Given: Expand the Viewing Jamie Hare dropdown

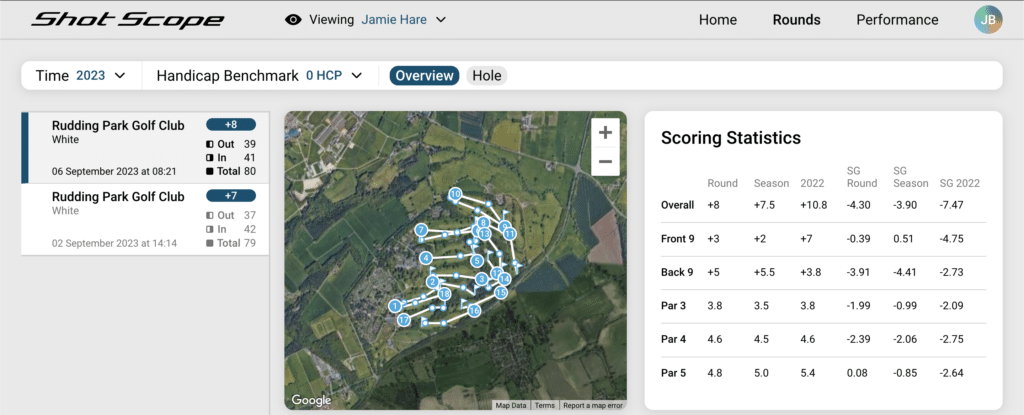Looking at the screenshot, I should (440, 20).
